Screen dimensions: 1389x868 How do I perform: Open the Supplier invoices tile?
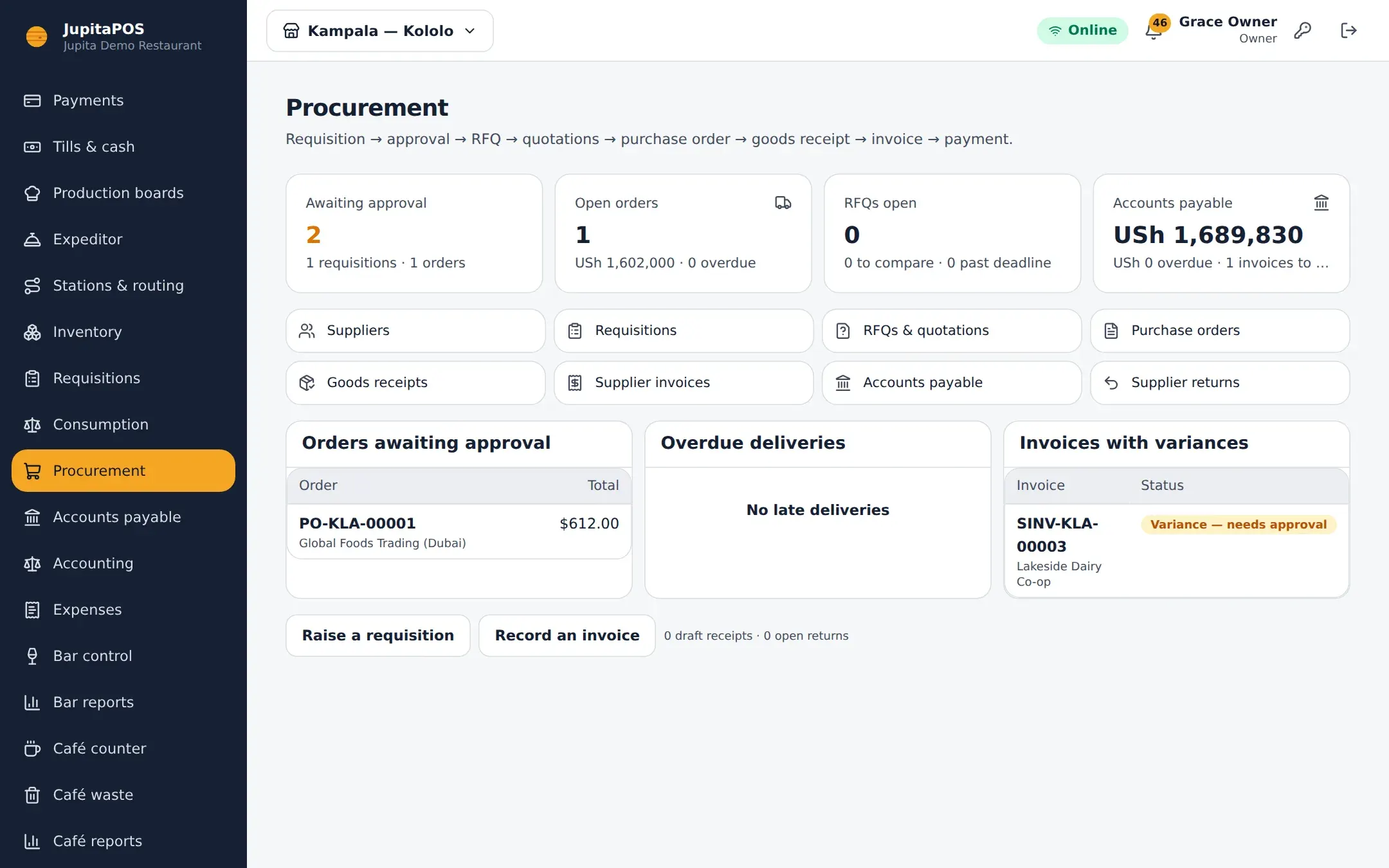(684, 383)
